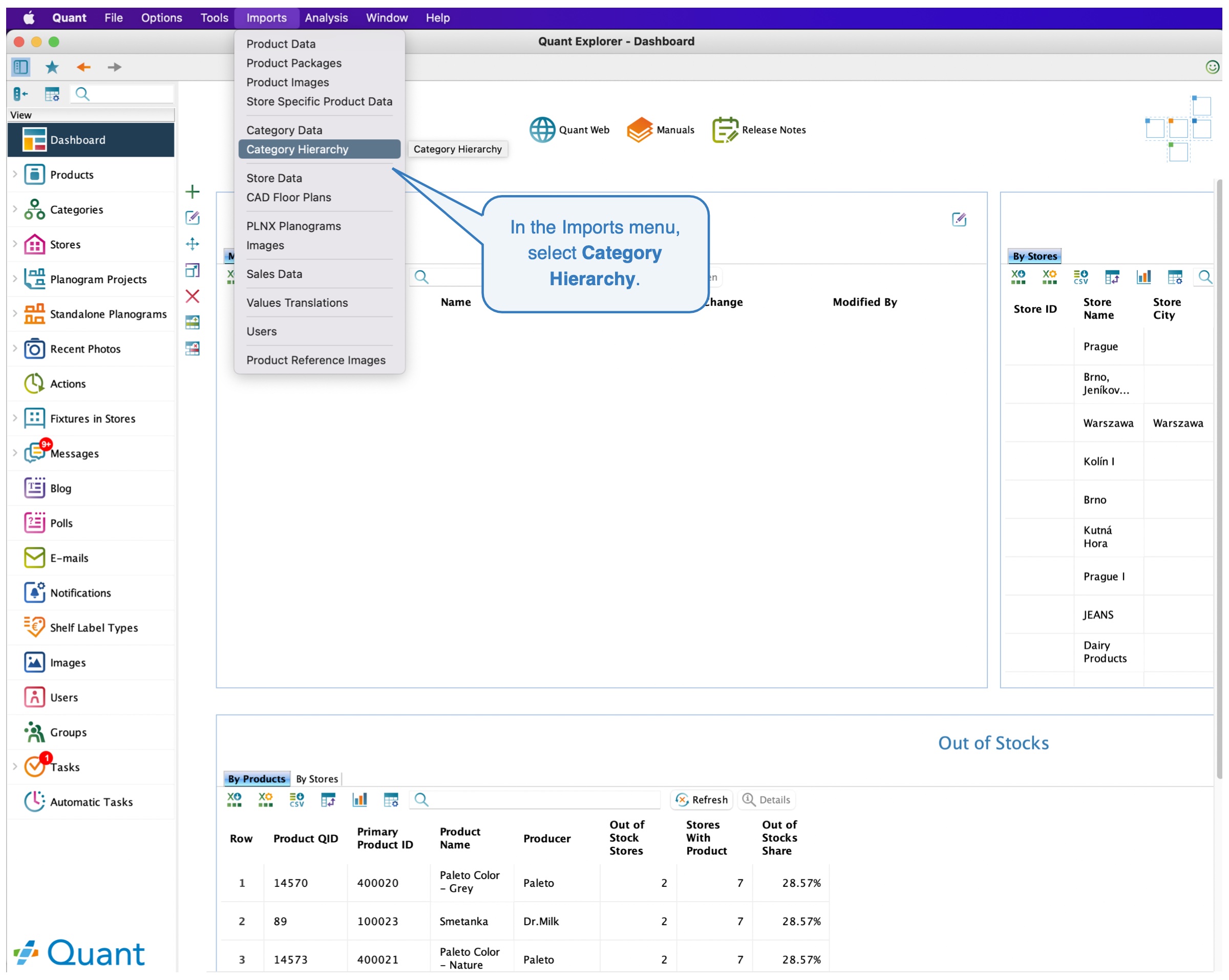Select Category Hierarchy in Imports menu
Screen dimensions: 1229x980
(x=319, y=150)
